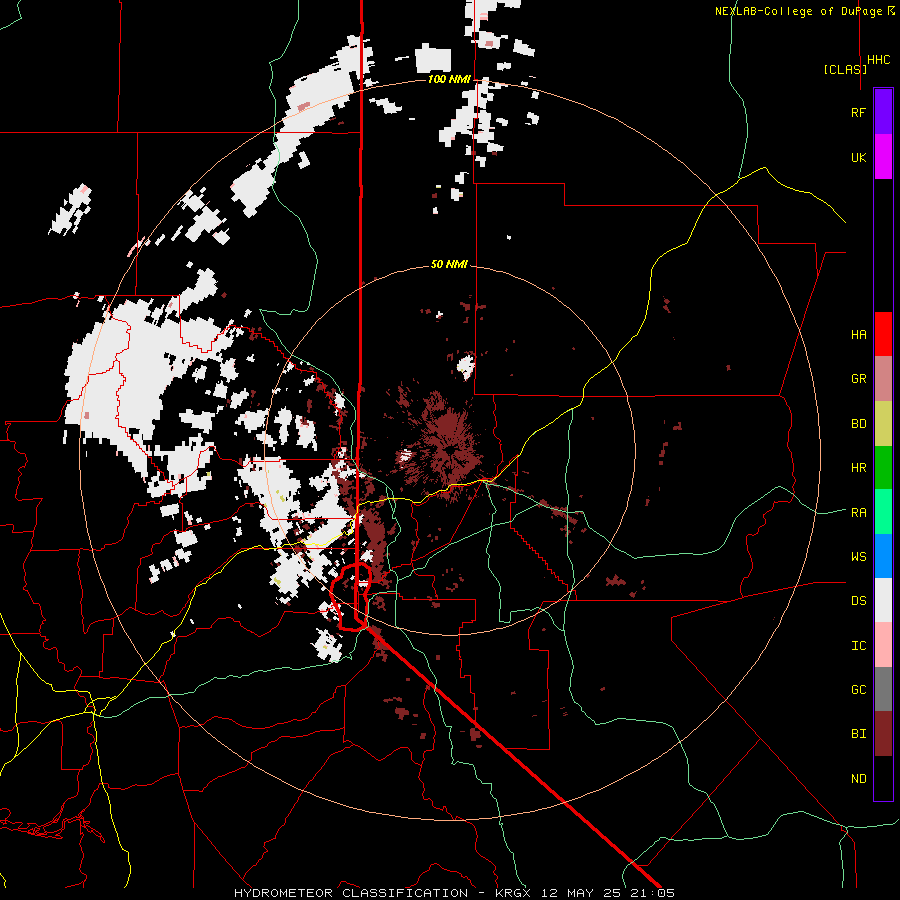Click the IC legend label
This screenshot has height=900, width=900.
[858, 646]
